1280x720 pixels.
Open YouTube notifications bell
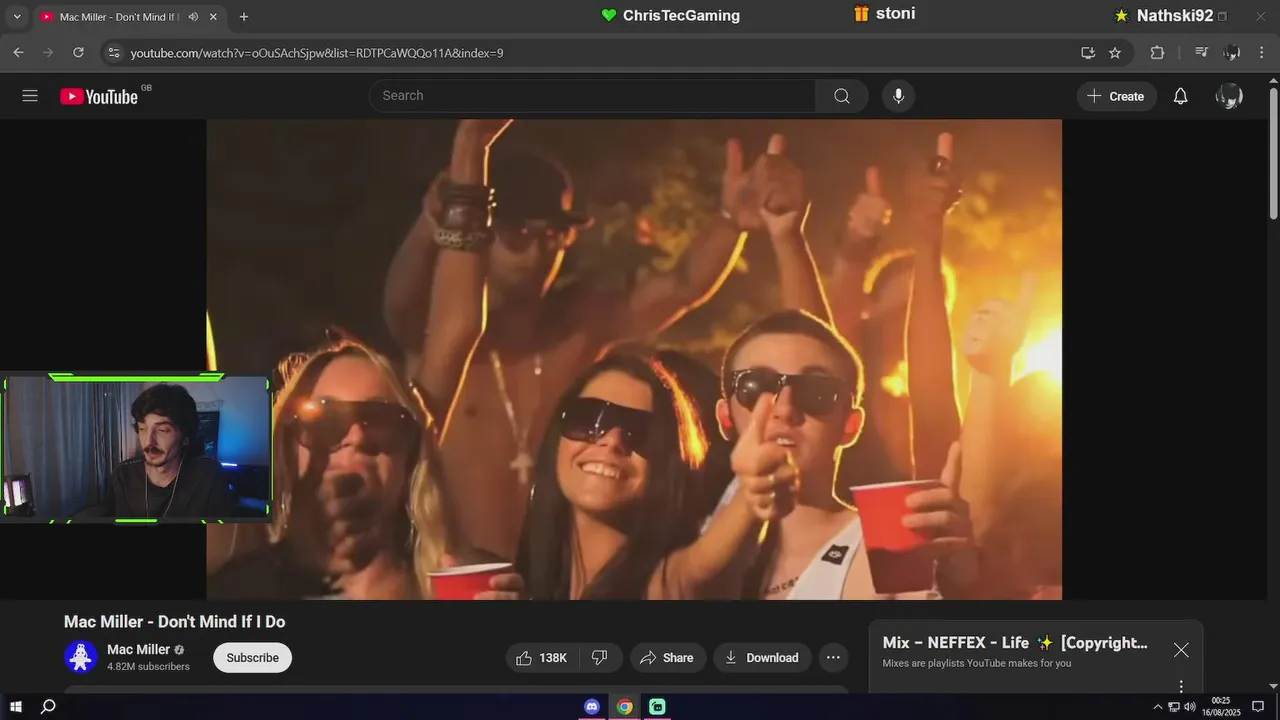click(1180, 96)
